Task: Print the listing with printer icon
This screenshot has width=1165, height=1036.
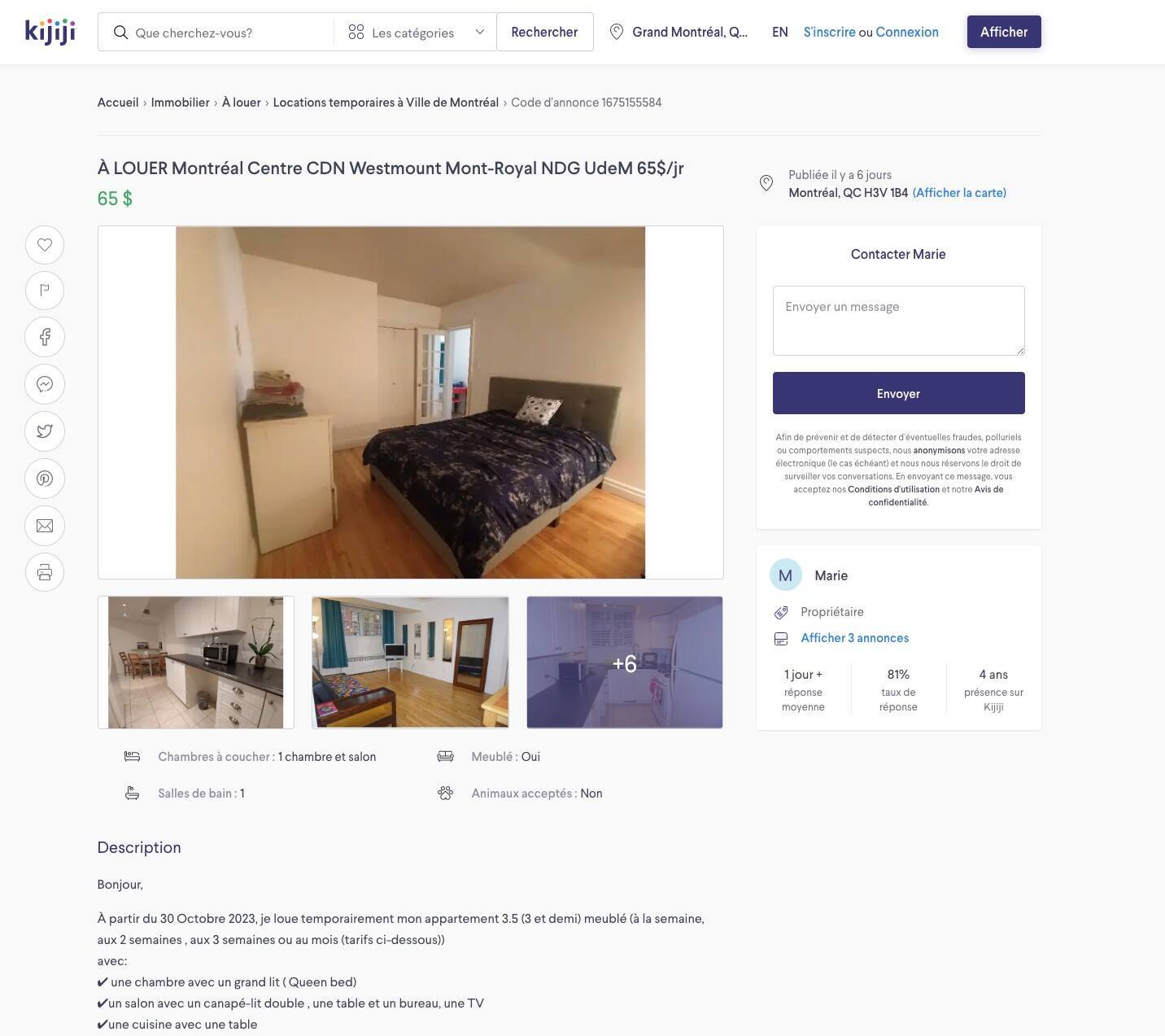Action: (x=45, y=572)
